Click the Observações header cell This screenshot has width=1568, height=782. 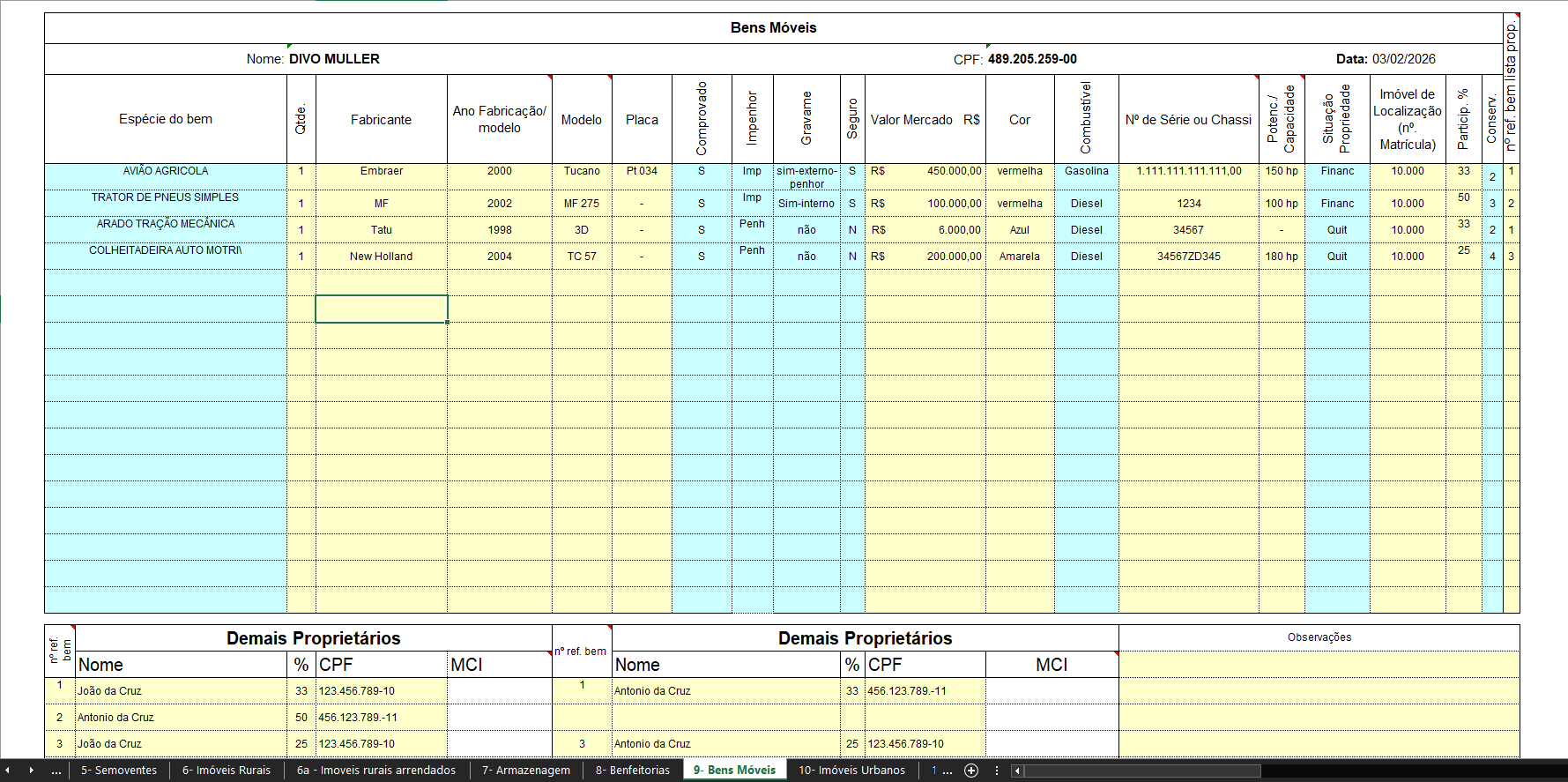[1319, 637]
